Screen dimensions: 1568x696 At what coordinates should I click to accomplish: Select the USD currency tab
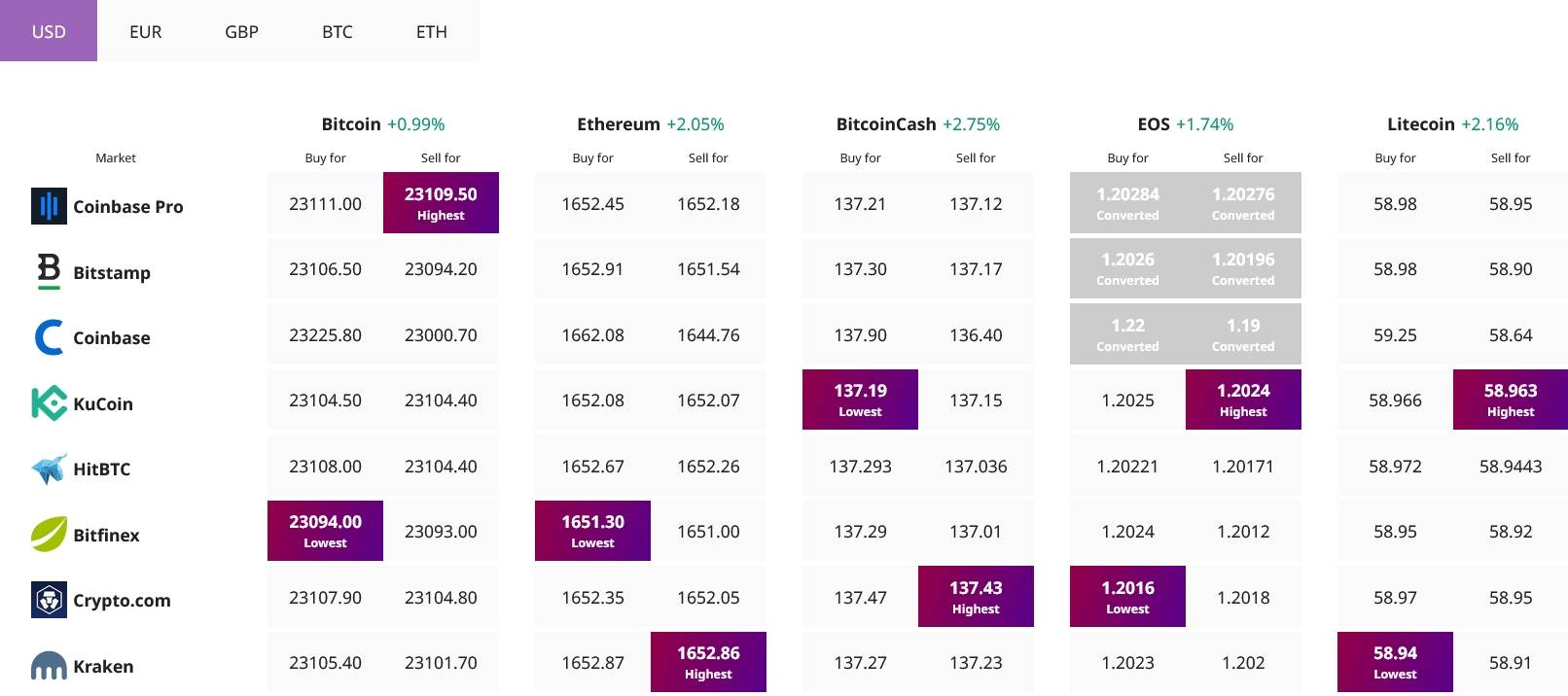49,31
